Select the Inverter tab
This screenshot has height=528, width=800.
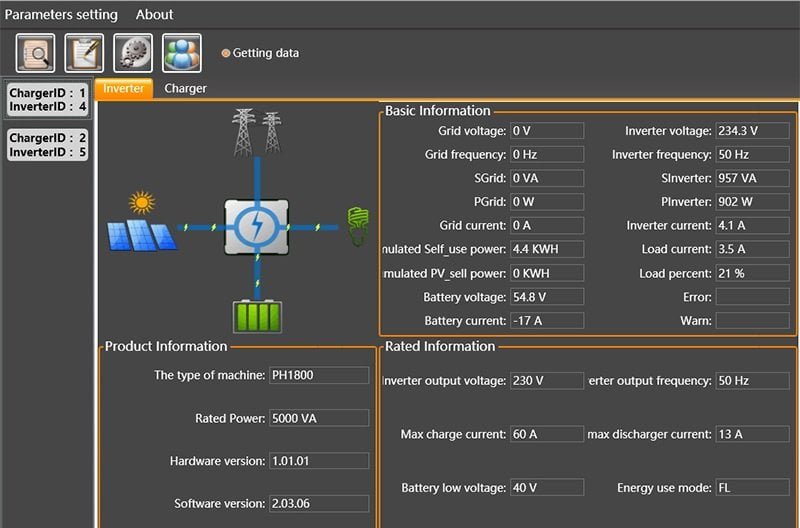124,88
